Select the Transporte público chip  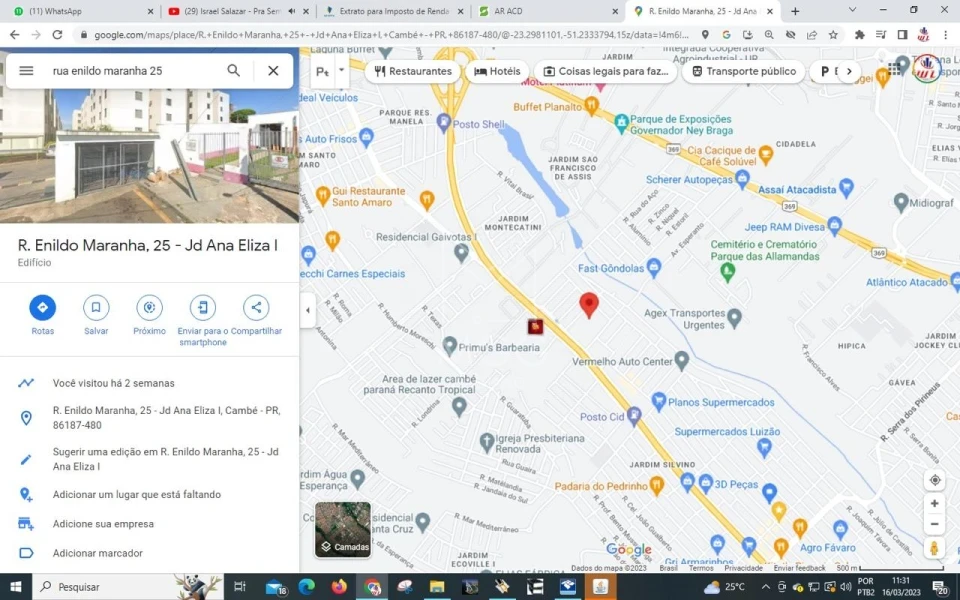(x=743, y=71)
